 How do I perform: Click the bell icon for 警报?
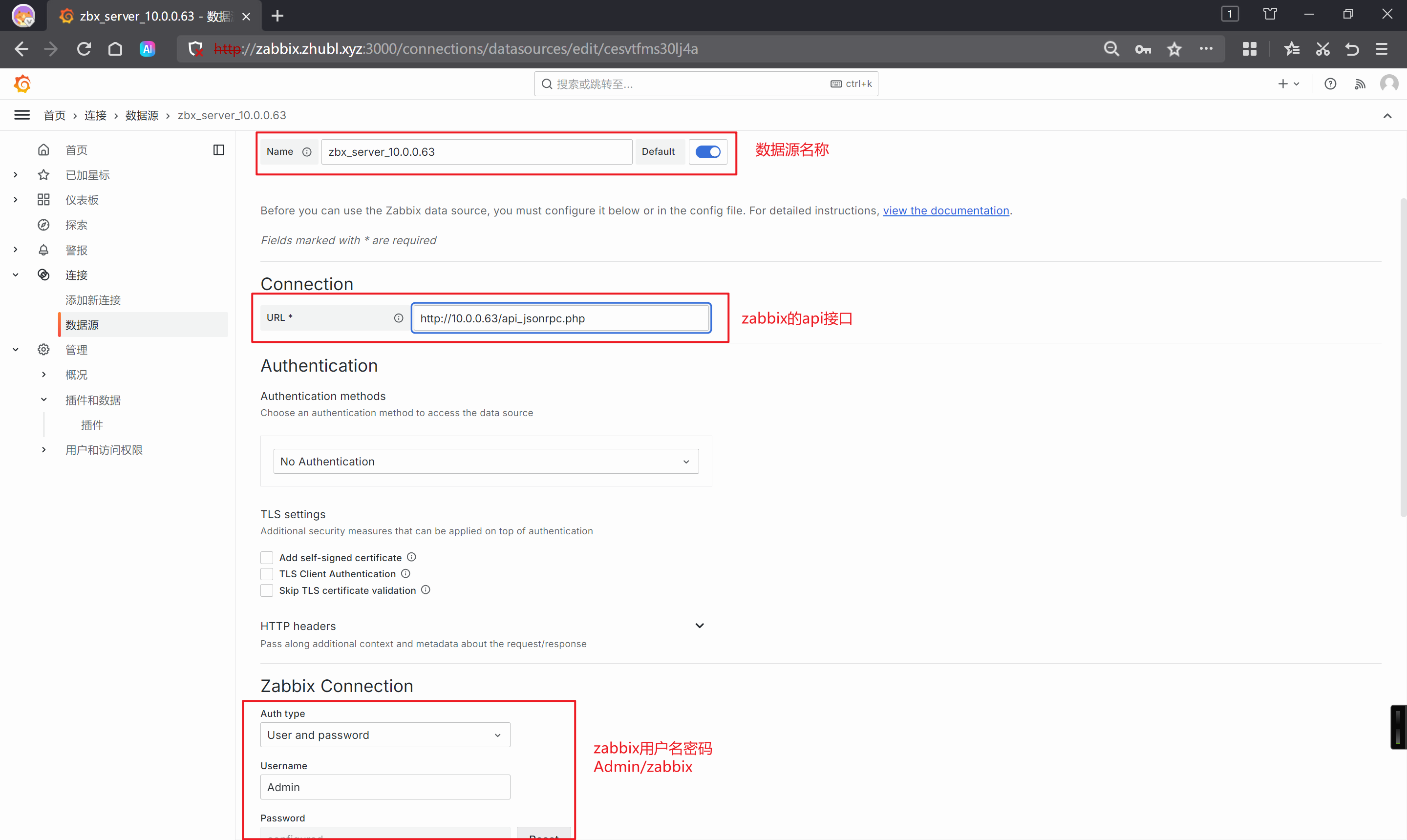click(x=43, y=250)
